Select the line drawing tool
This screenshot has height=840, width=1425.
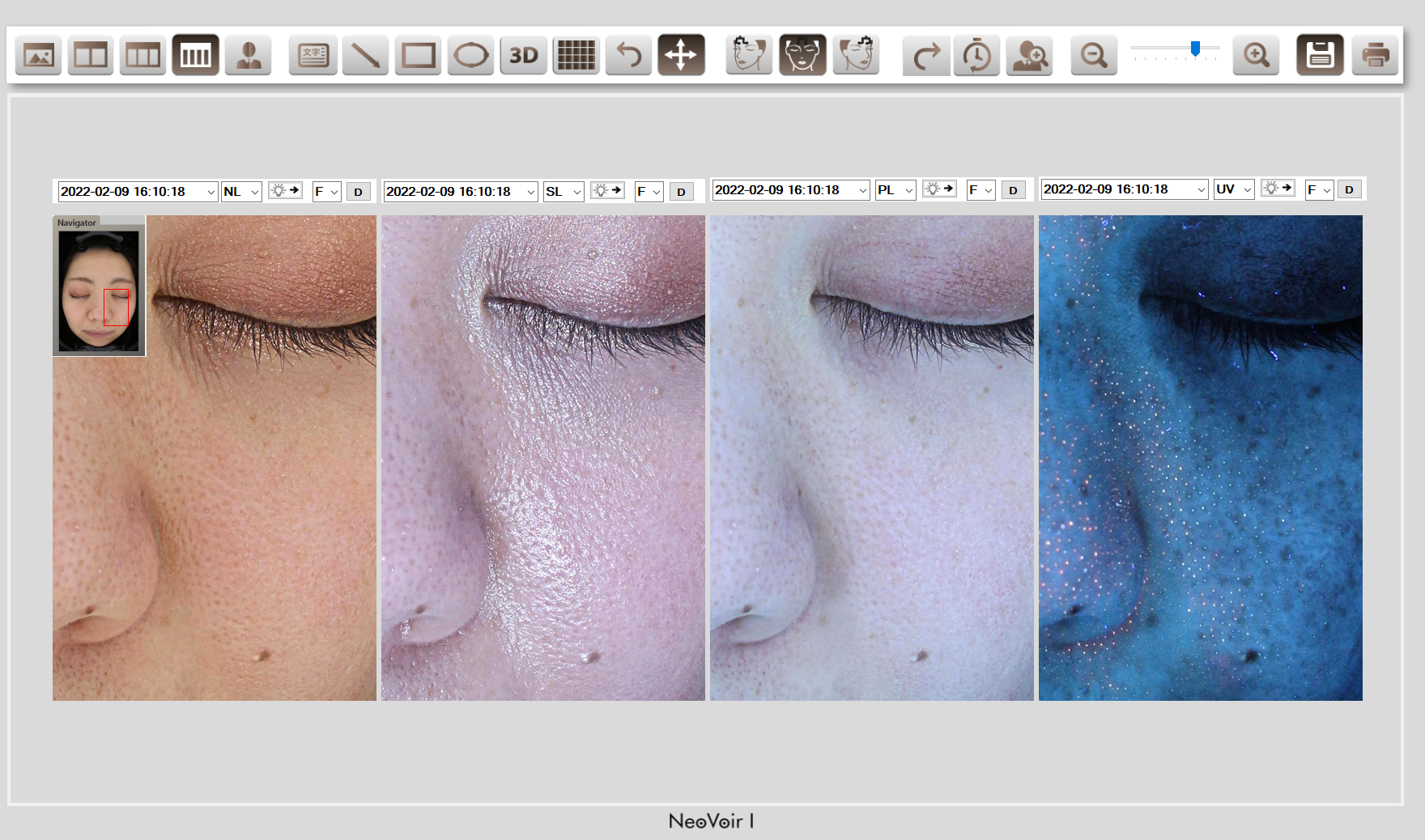365,56
